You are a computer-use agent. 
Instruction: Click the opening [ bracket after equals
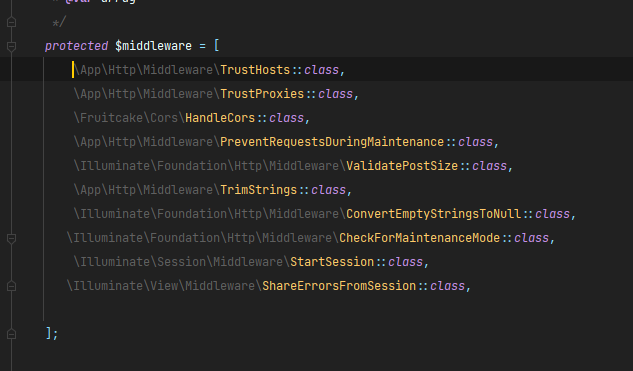coord(217,46)
